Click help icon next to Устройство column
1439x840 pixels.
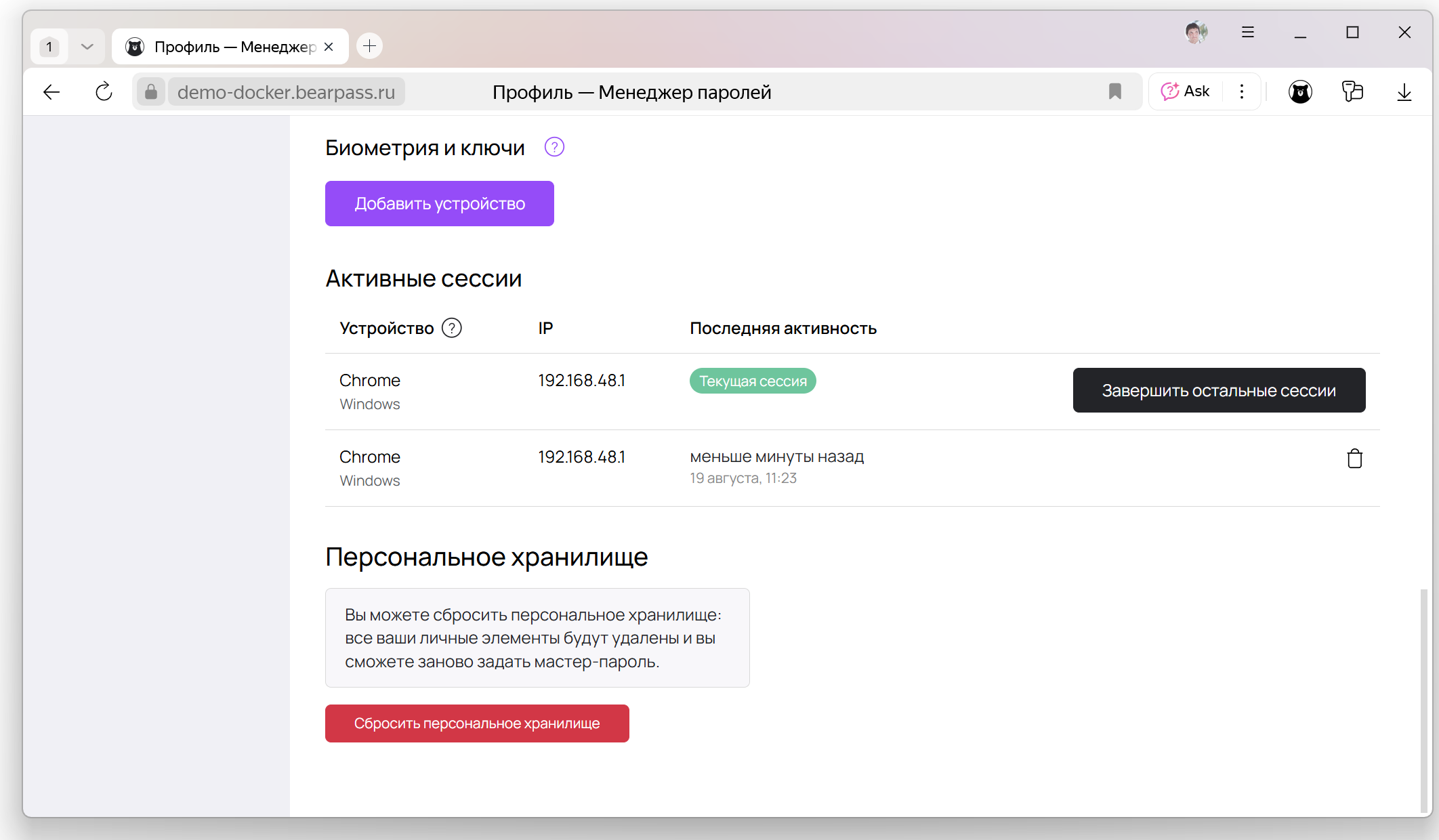pos(451,328)
